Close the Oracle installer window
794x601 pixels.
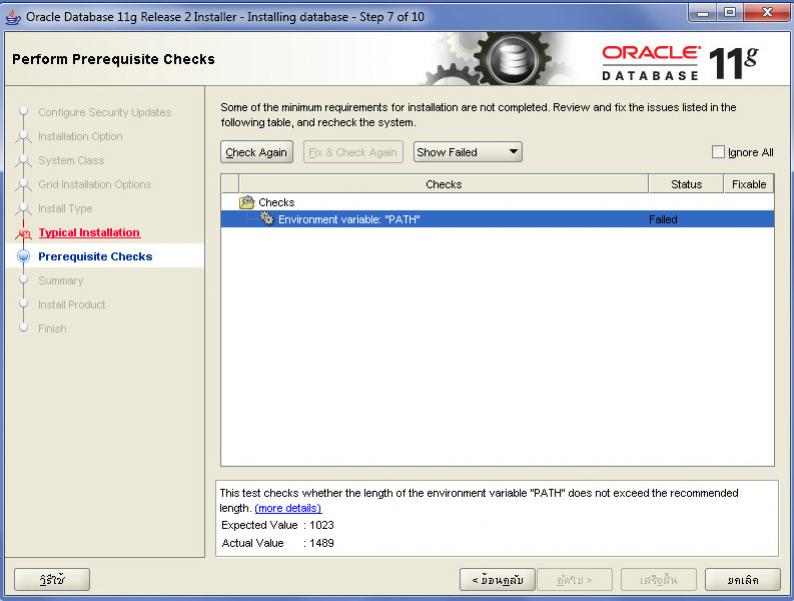point(767,13)
